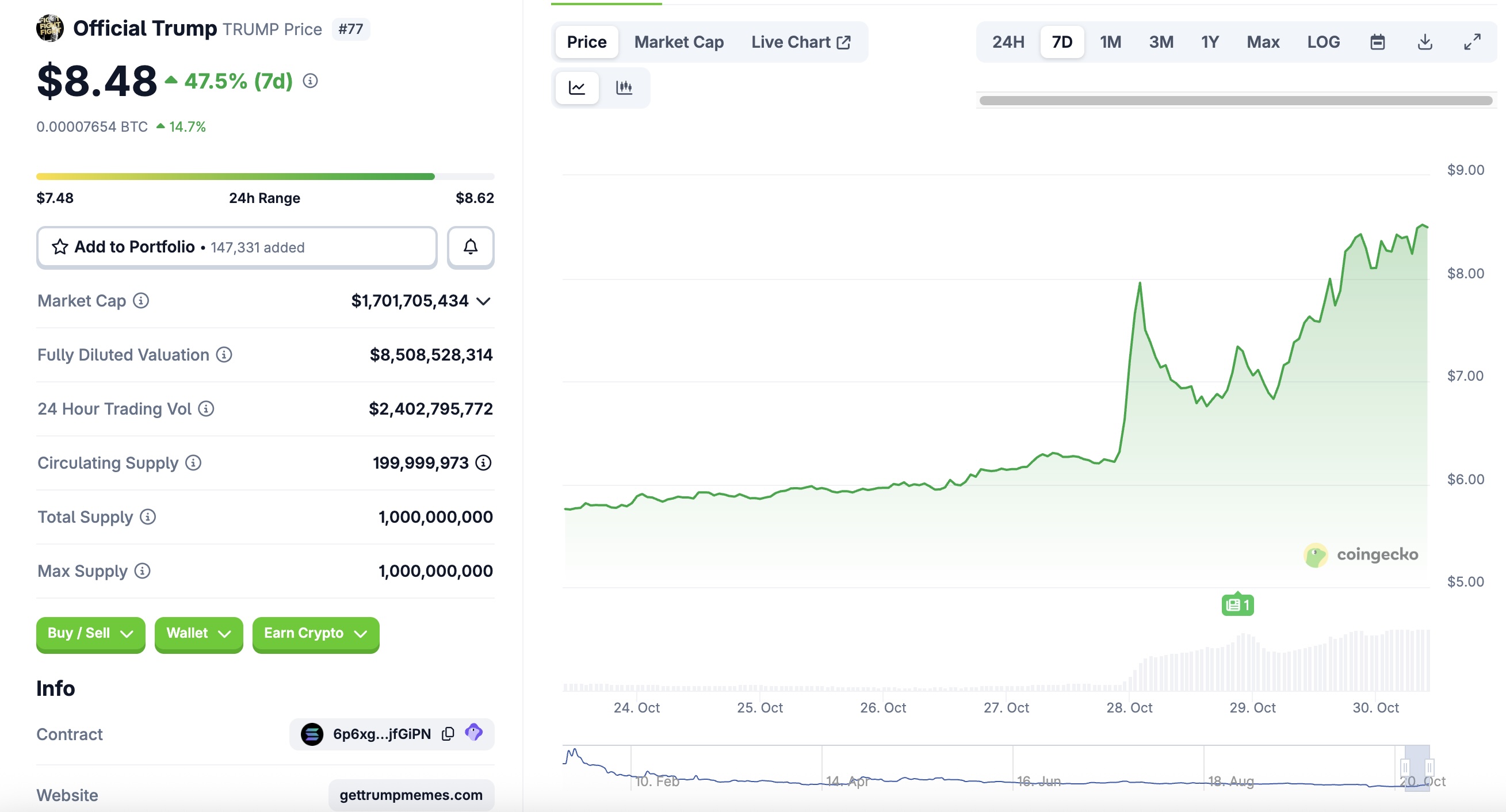The height and width of the screenshot is (812, 1506).
Task: Select the line chart view icon
Action: tap(576, 87)
